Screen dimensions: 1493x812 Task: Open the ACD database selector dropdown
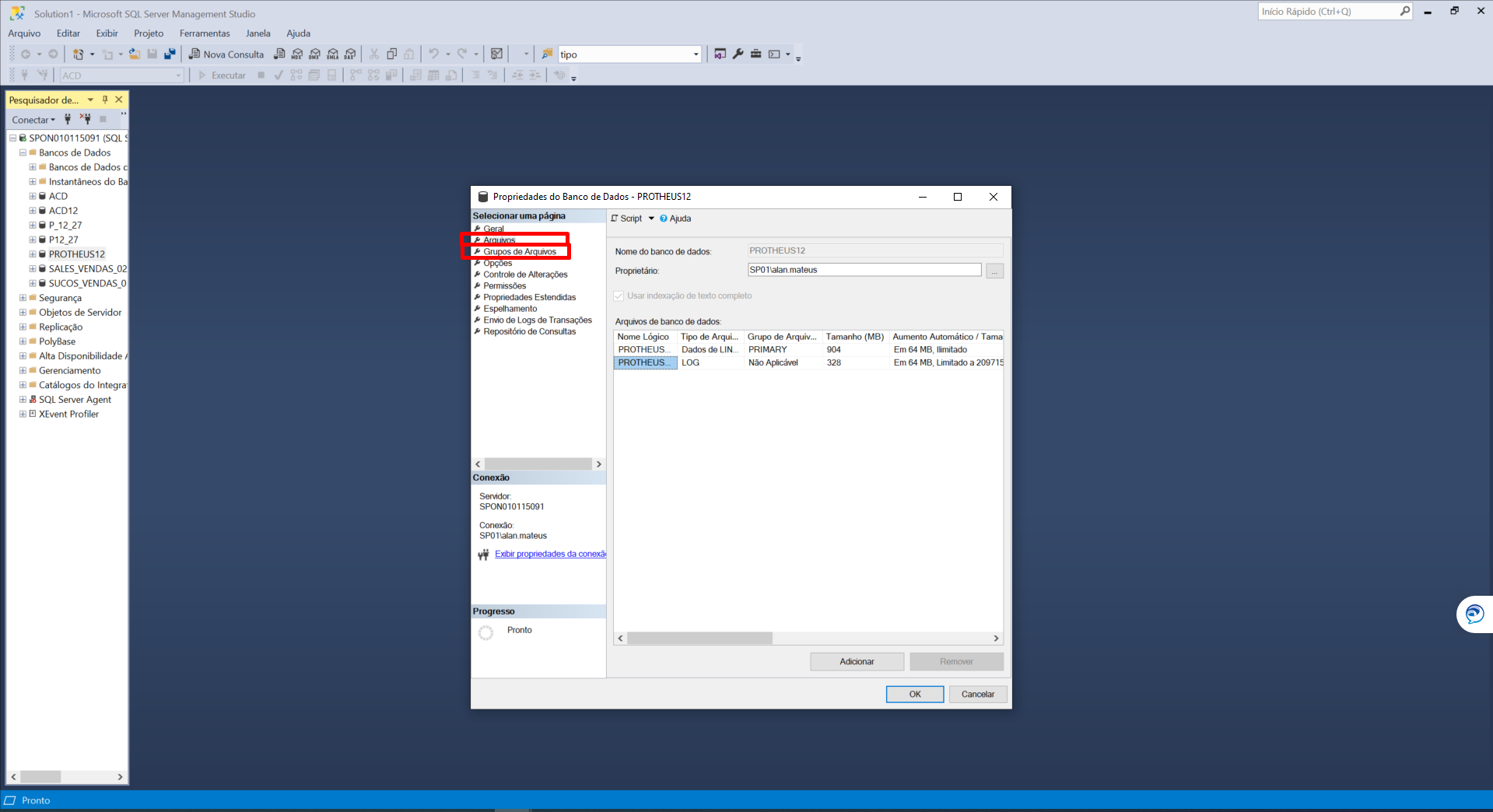178,75
